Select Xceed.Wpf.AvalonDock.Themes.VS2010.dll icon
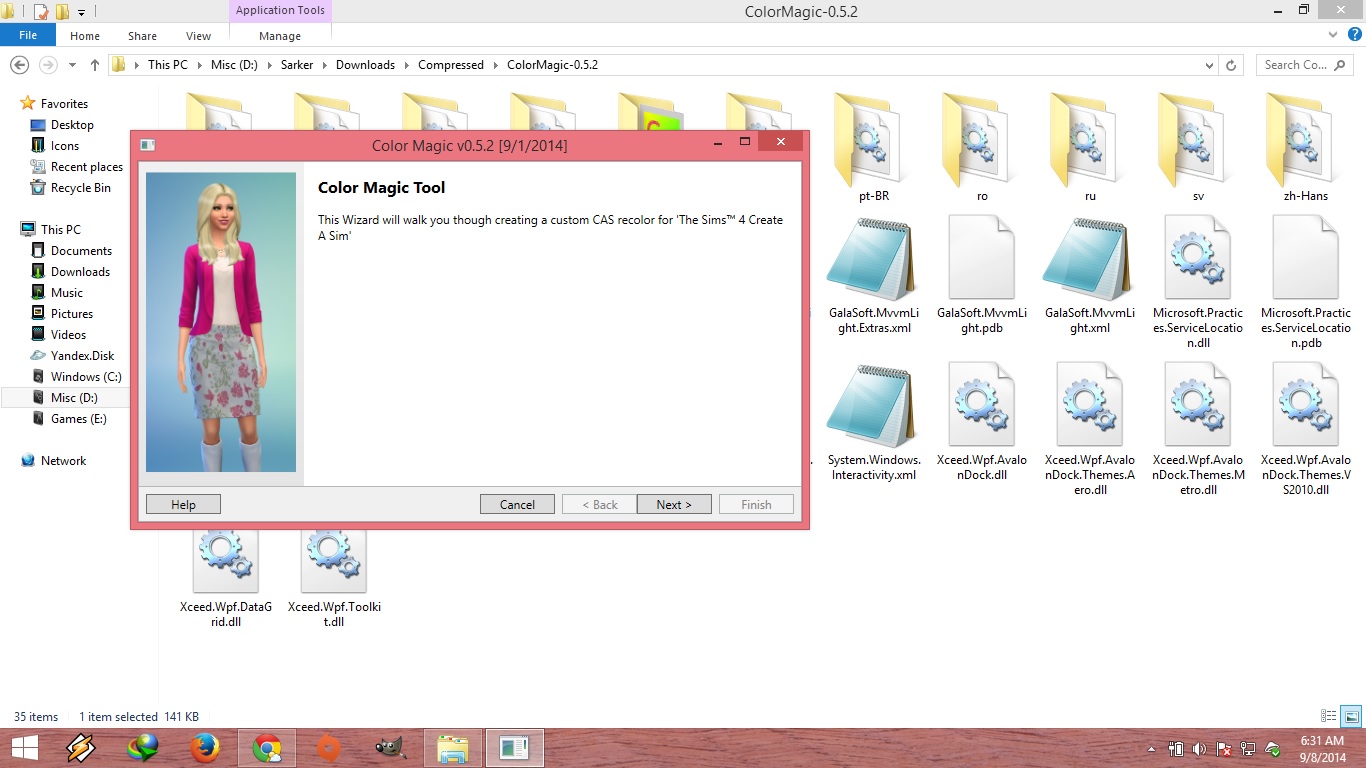The image size is (1366, 768). pyautogui.click(x=1306, y=405)
